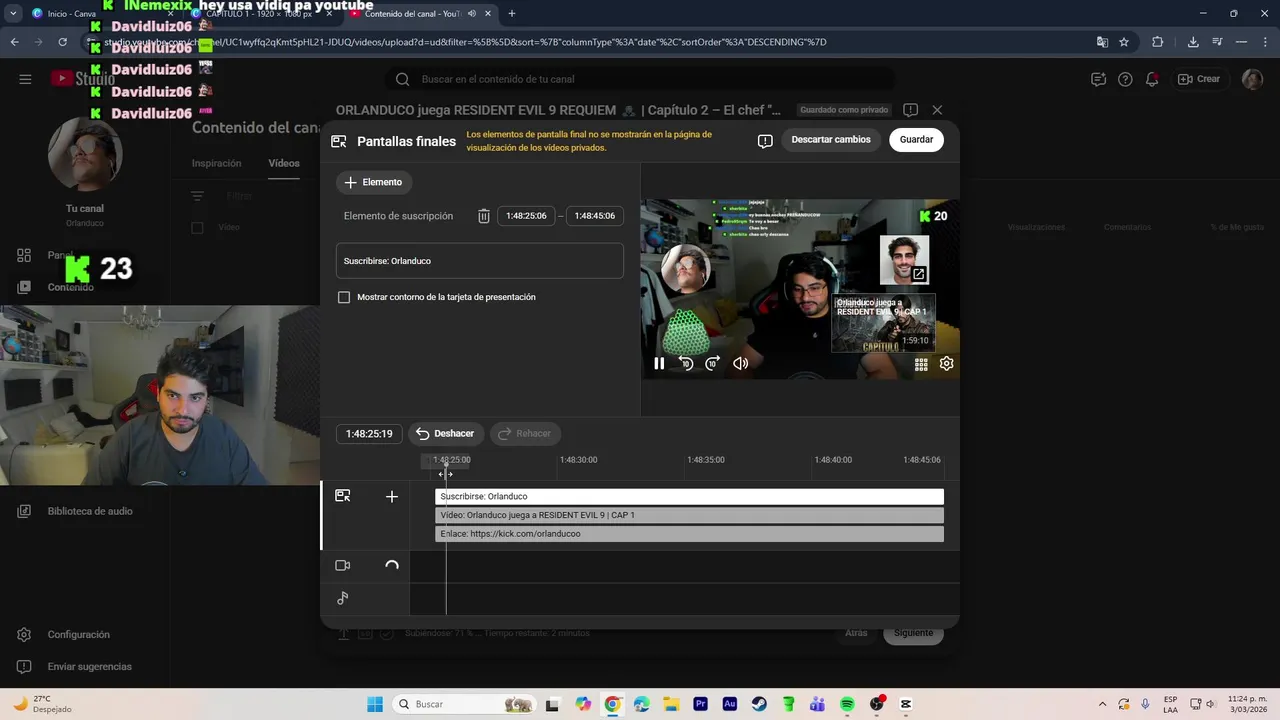Reload the page
Image resolution: width=1280 pixels, height=720 pixels.
pos(62,42)
